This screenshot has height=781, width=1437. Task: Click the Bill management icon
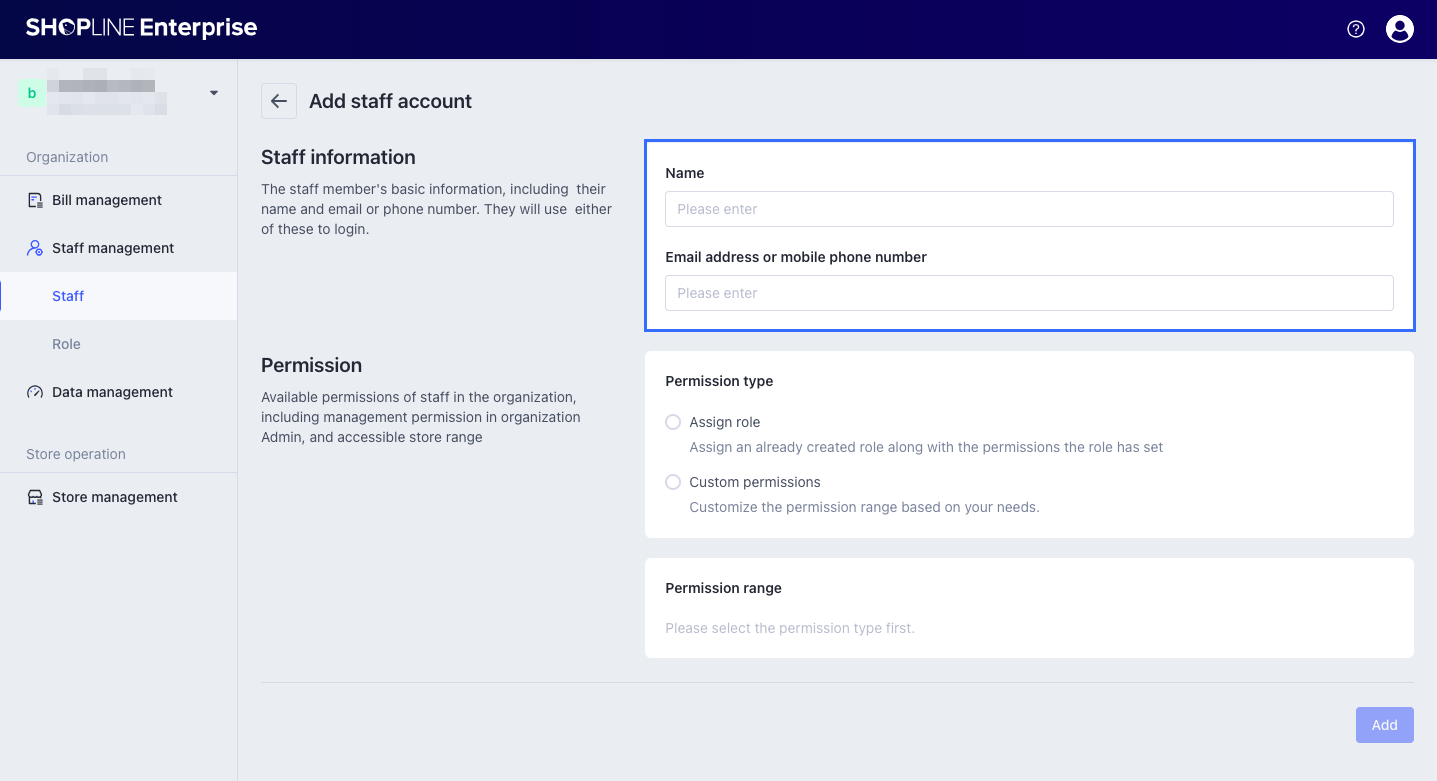(35, 200)
